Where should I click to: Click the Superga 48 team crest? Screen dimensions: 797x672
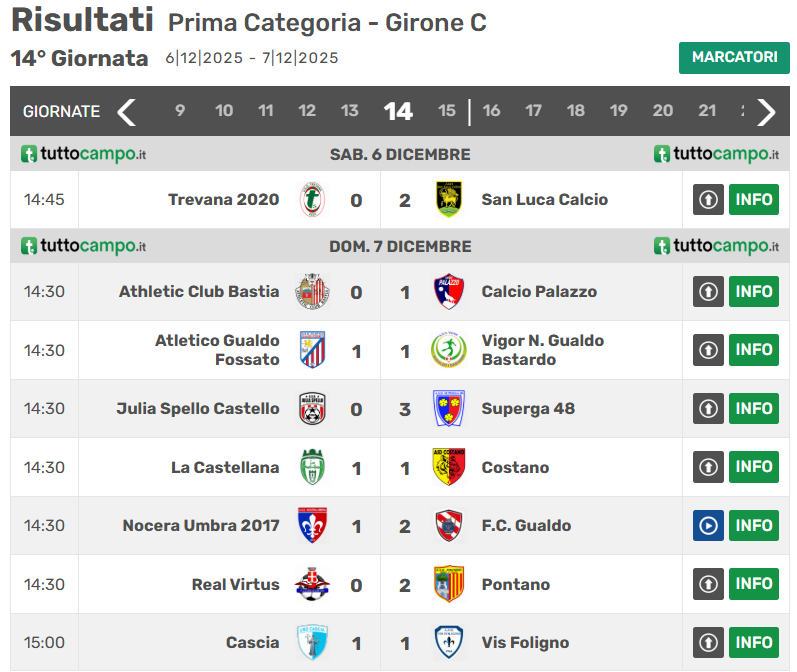click(449, 408)
